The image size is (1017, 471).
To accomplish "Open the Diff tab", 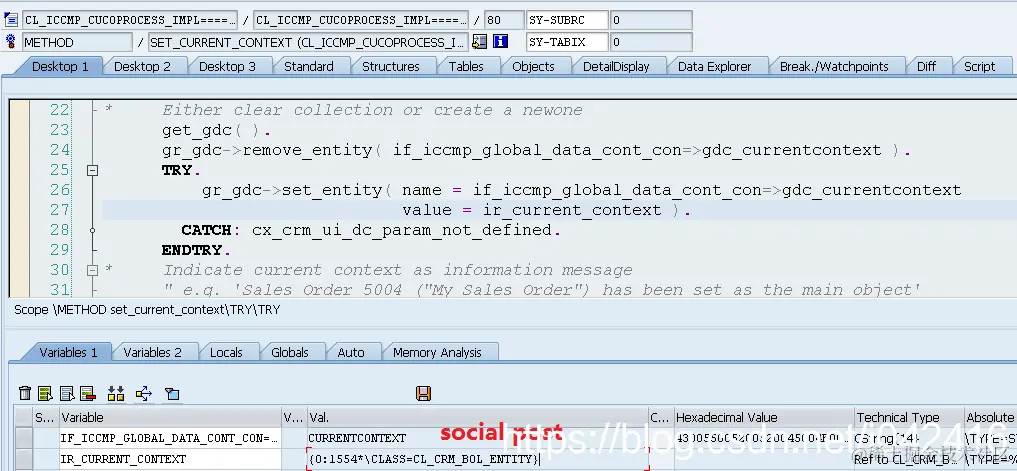I will (x=926, y=66).
